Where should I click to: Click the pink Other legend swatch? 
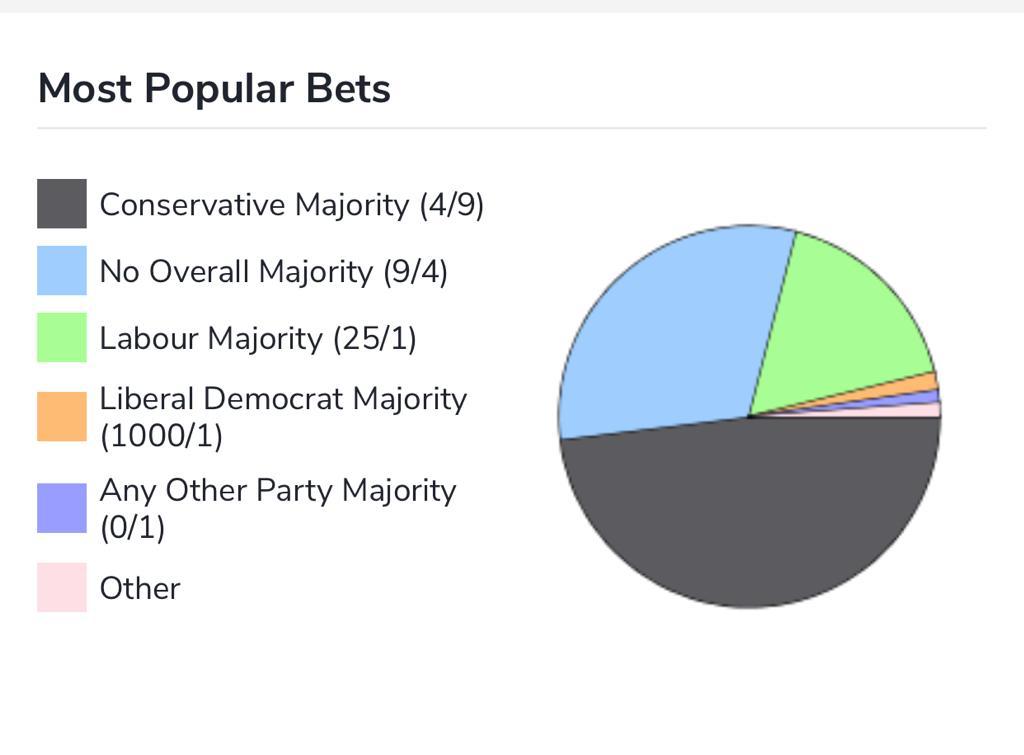62,587
